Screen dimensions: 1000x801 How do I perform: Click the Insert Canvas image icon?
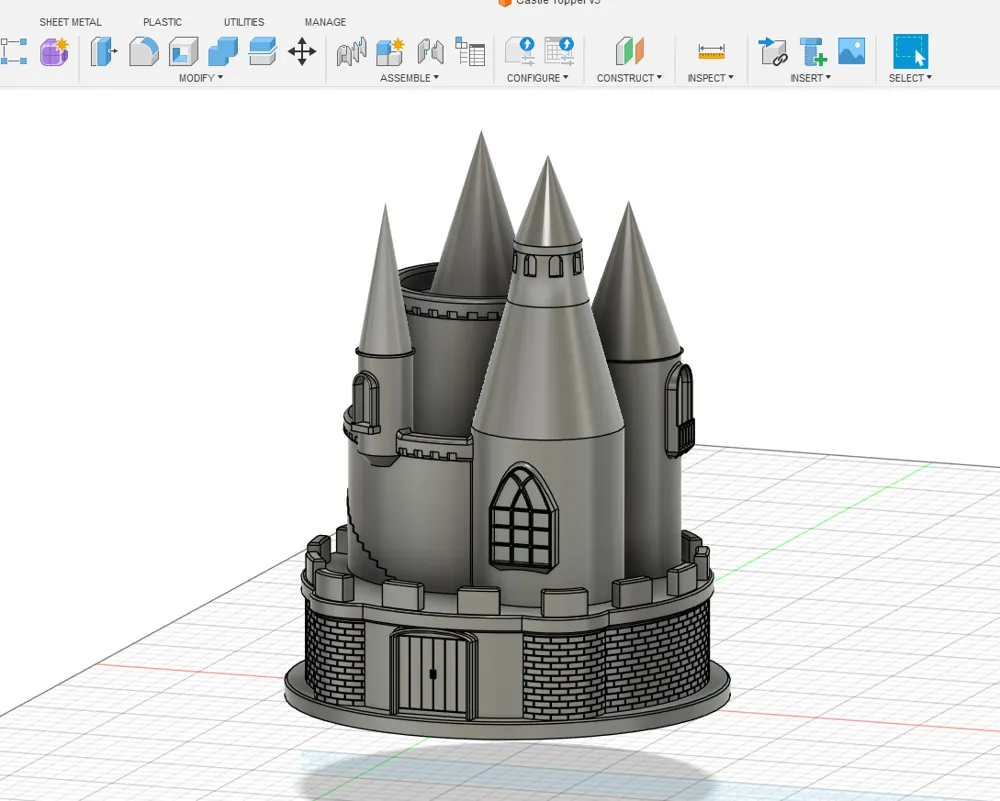tap(851, 52)
